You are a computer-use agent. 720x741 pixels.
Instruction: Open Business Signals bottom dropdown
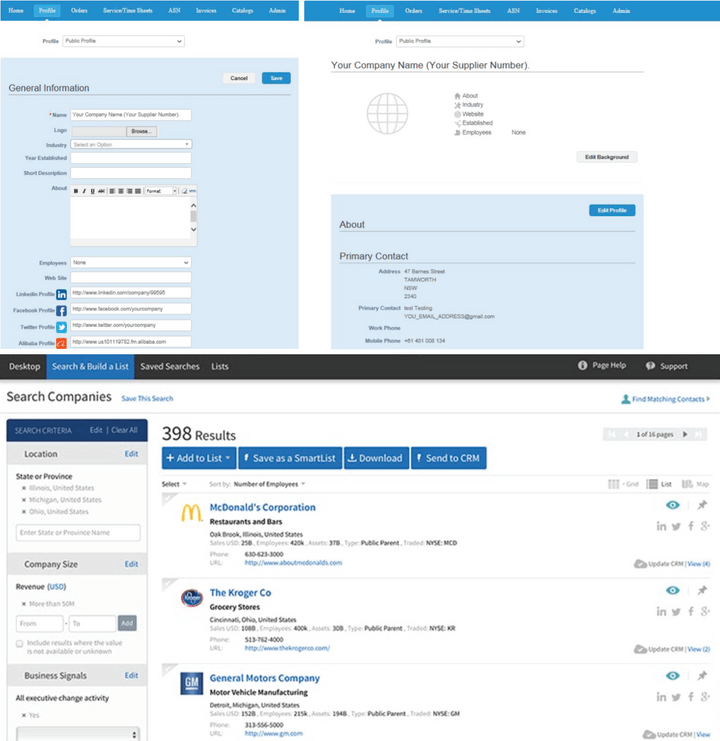click(x=78, y=734)
